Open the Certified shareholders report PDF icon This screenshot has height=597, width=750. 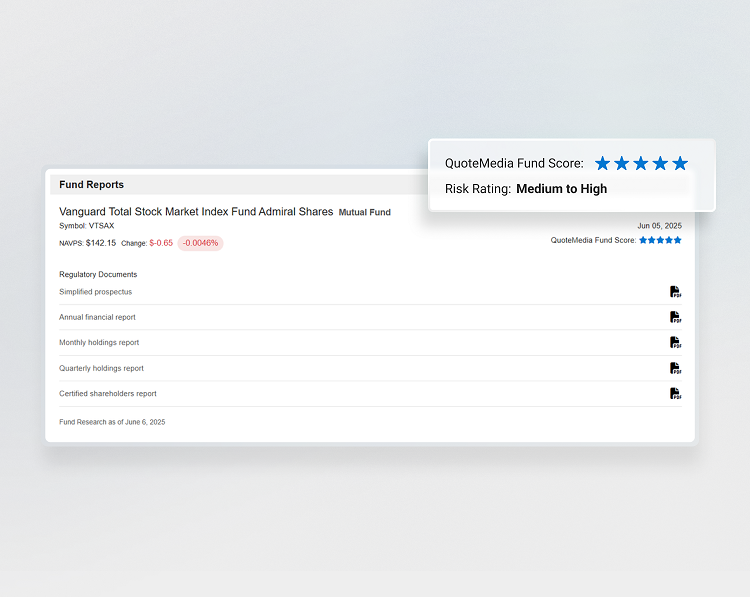pyautogui.click(x=675, y=394)
